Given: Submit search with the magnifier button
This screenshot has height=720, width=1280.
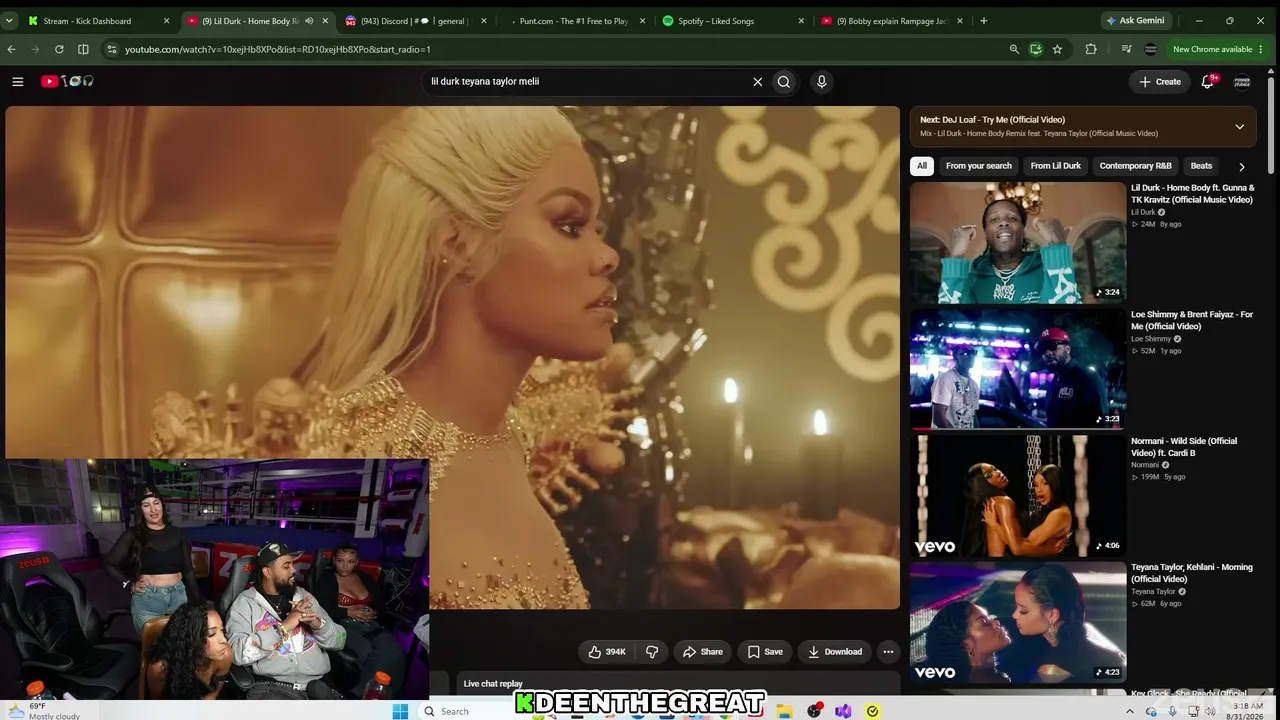Looking at the screenshot, I should pos(784,82).
